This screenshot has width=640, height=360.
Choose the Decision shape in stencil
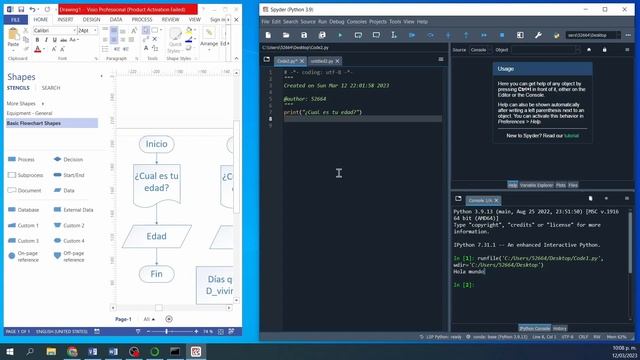pyautogui.click(x=69, y=159)
